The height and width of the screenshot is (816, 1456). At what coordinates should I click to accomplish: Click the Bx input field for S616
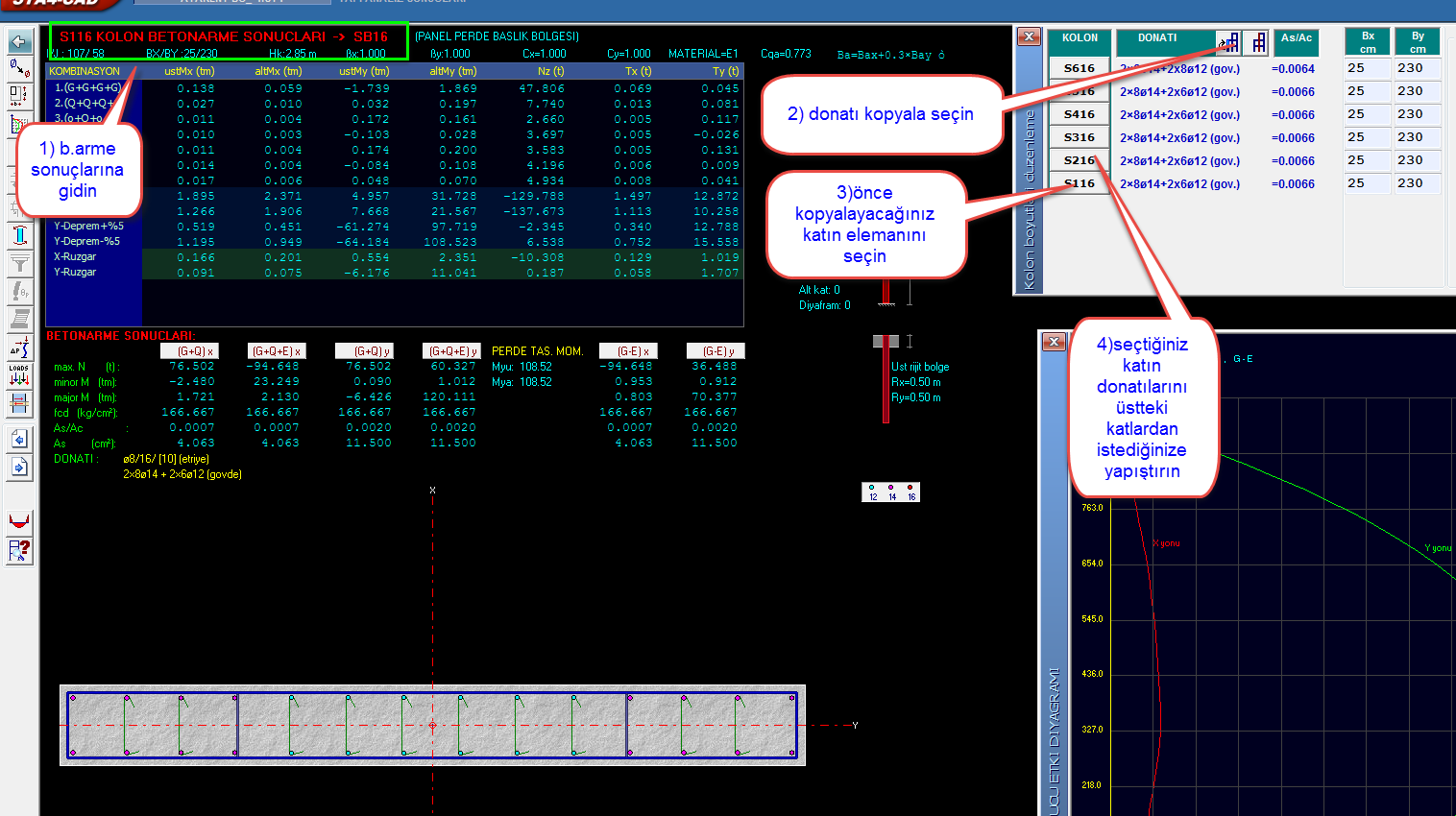[1367, 68]
